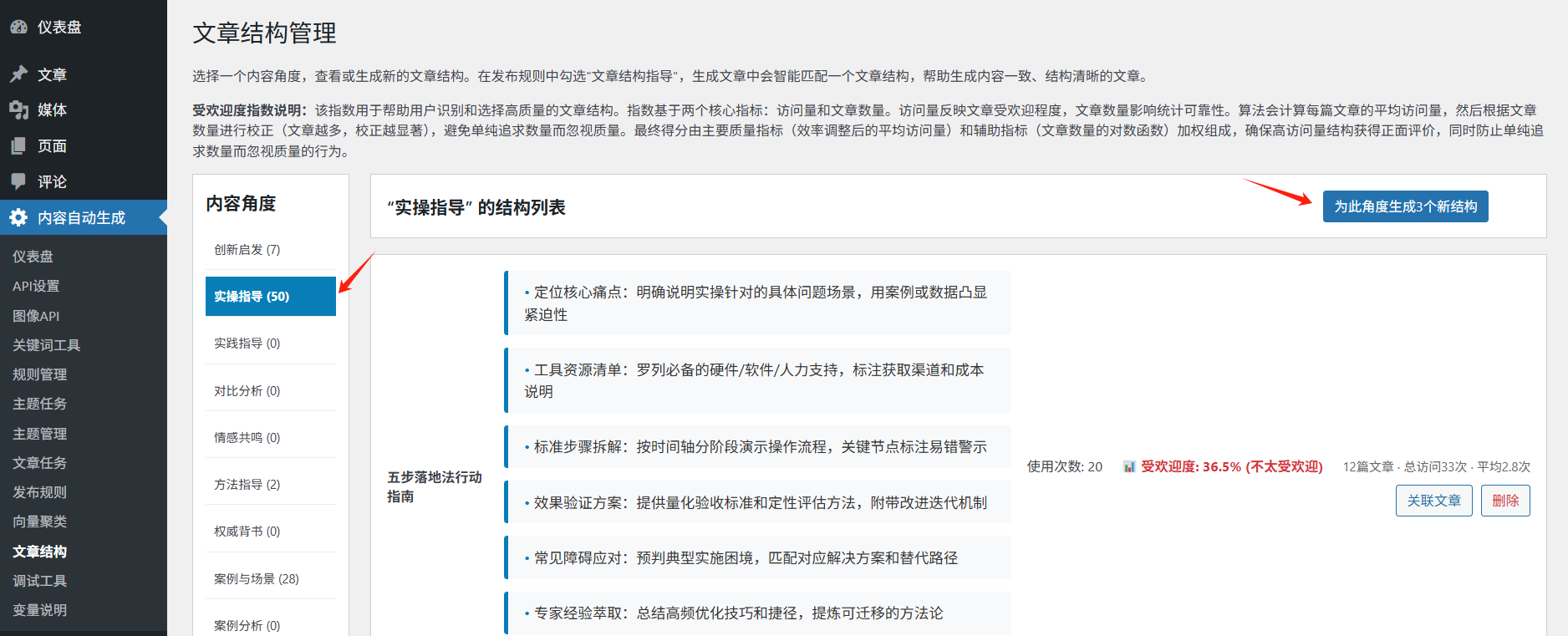
Task: Switch to 案例与场景 (28) angle
Action: pos(256,578)
